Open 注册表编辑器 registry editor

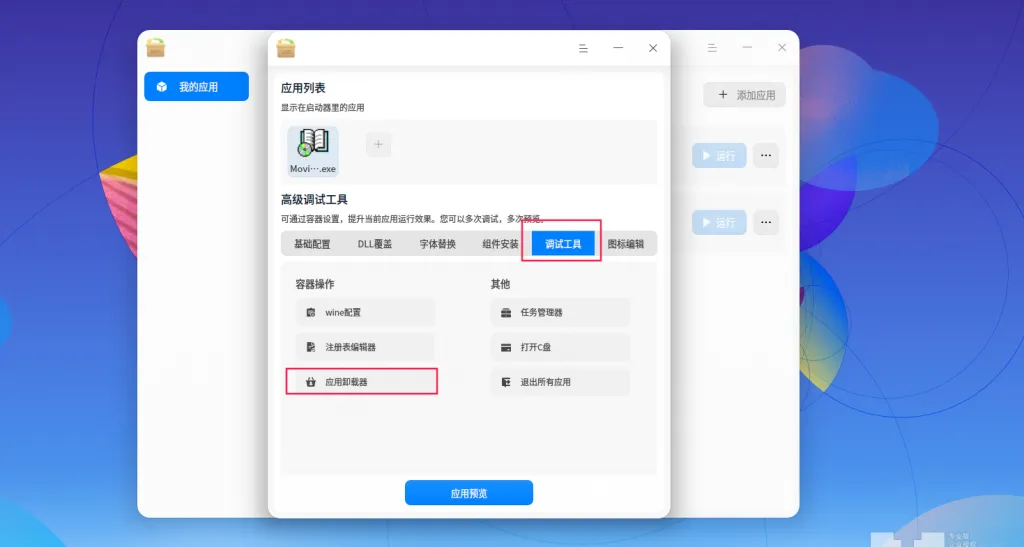point(365,347)
